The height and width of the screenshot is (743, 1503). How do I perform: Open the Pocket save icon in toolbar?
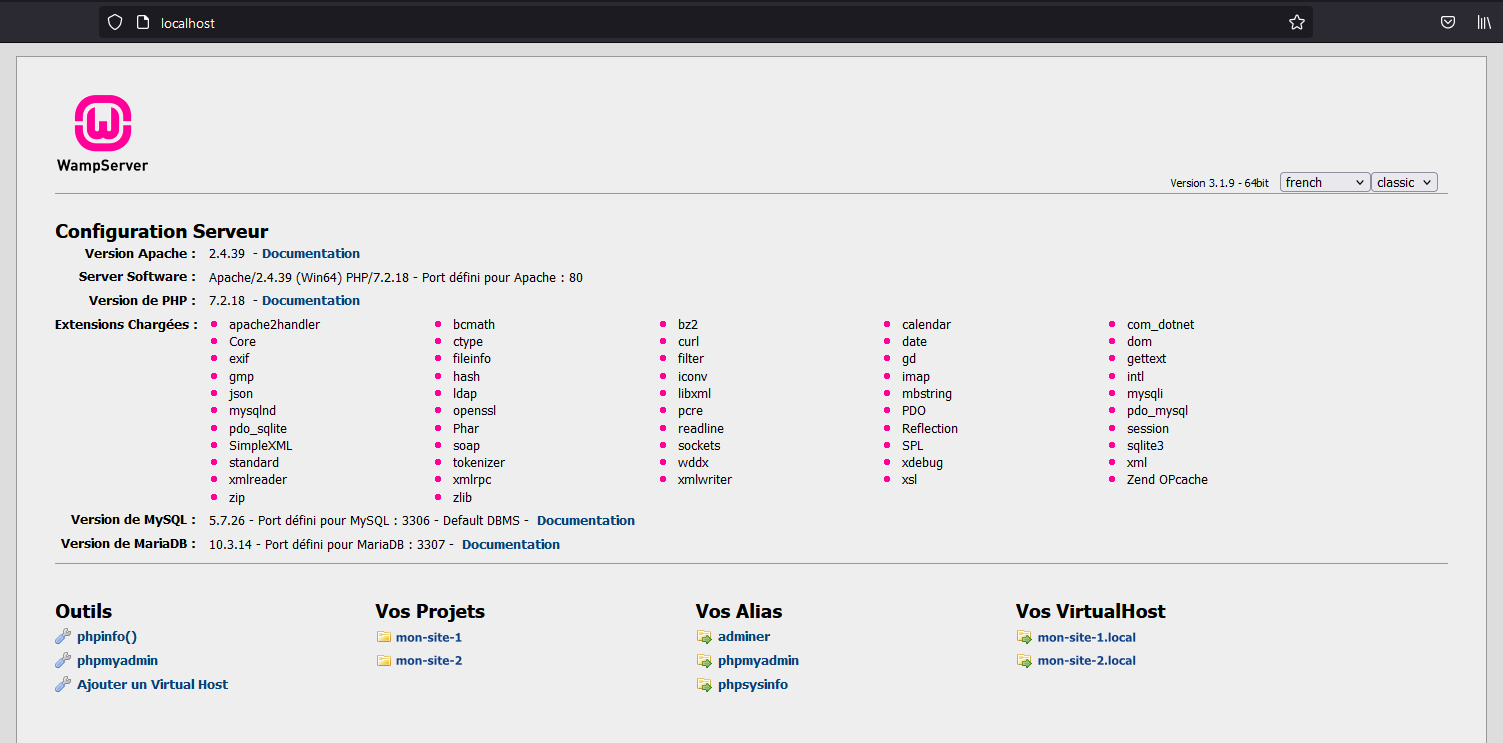pyautogui.click(x=1447, y=22)
